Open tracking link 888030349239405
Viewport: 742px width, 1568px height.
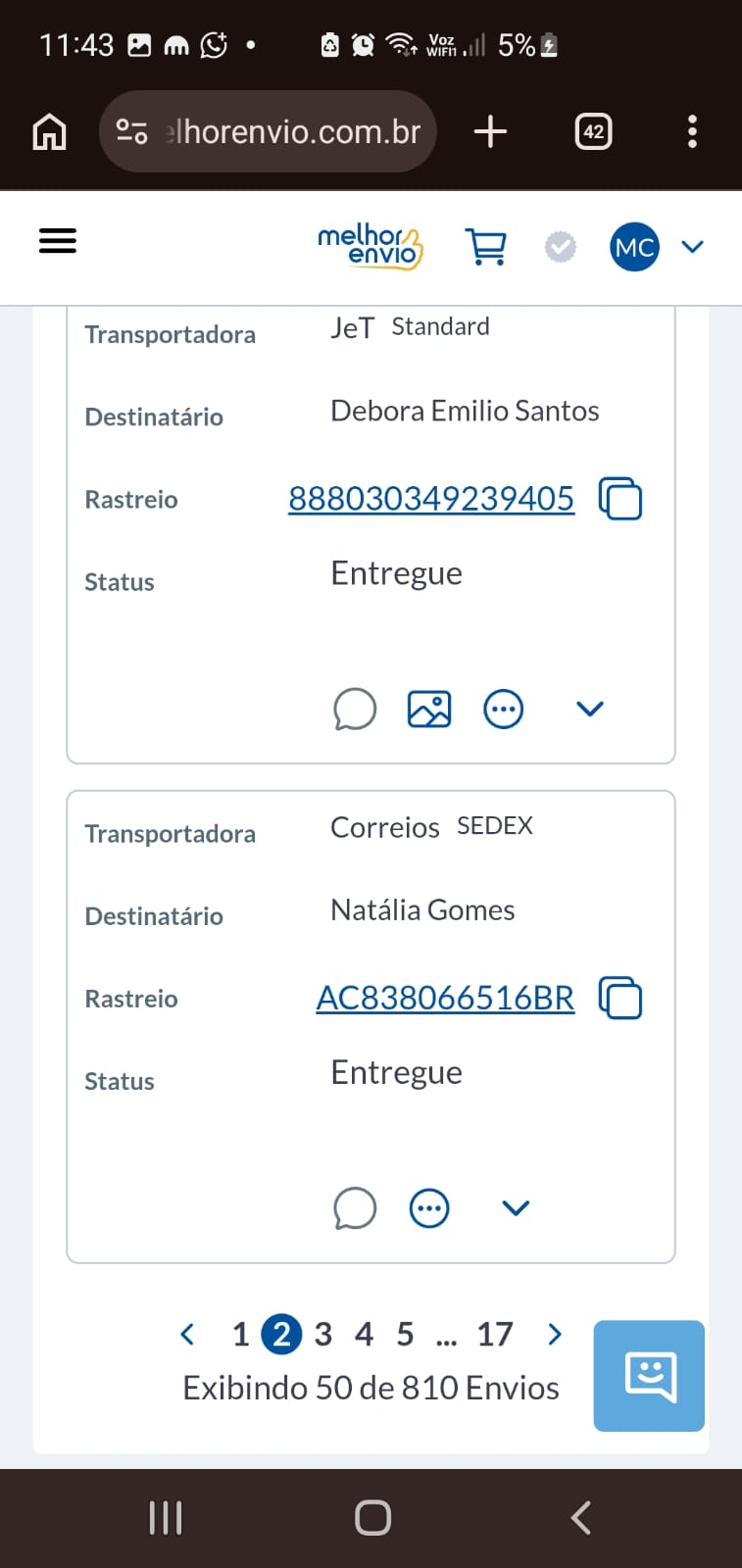pyautogui.click(x=431, y=498)
